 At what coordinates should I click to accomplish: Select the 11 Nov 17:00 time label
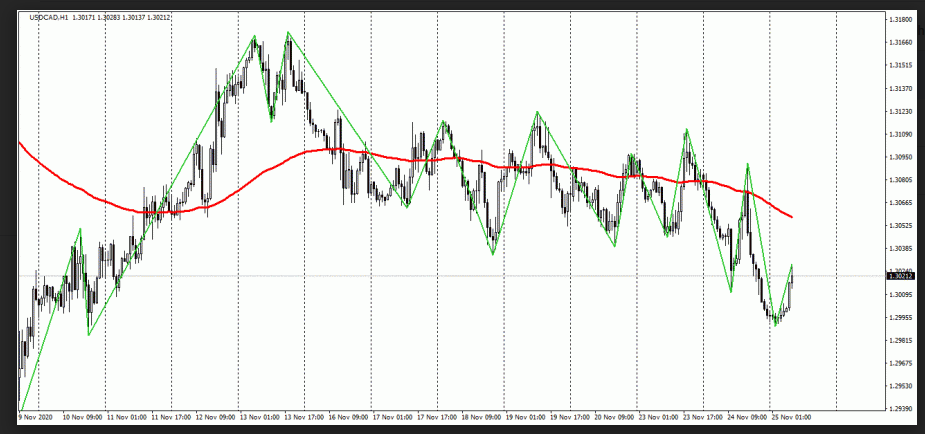click(170, 417)
